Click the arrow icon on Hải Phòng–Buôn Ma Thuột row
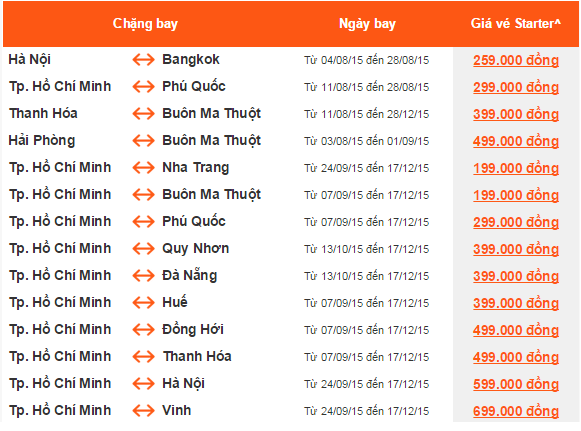The height and width of the screenshot is (431, 581). point(143,141)
